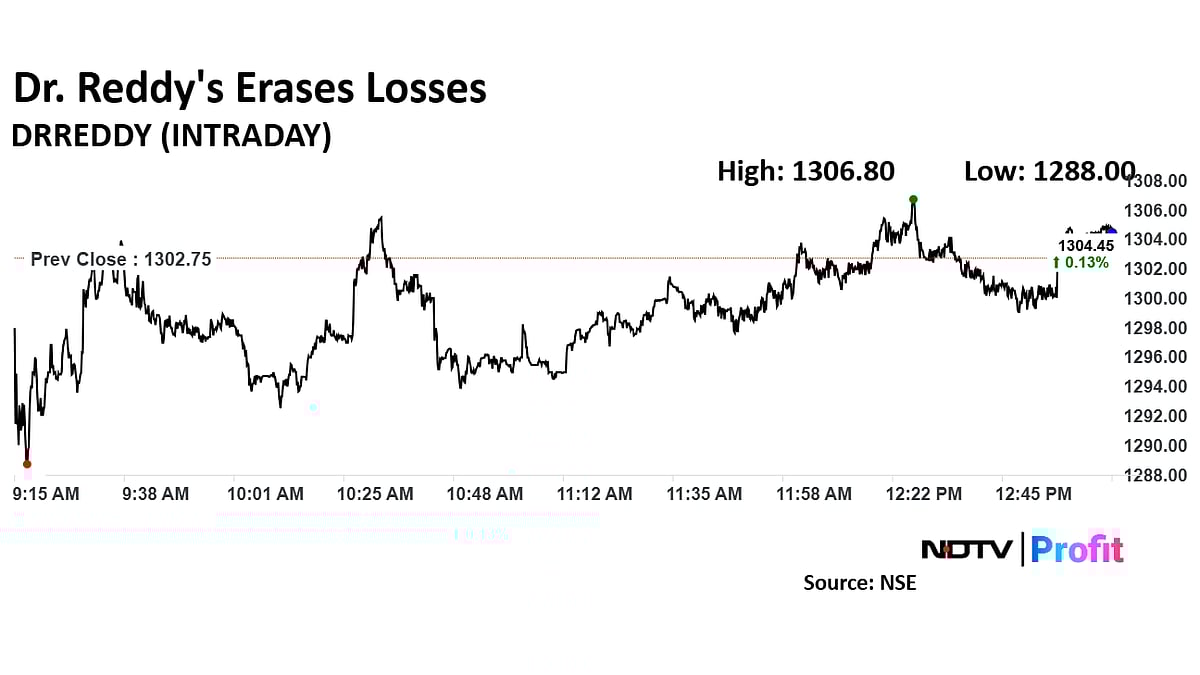This screenshot has height=675, width=1200.
Task: Open the Source: NSE text
Action: point(860,582)
